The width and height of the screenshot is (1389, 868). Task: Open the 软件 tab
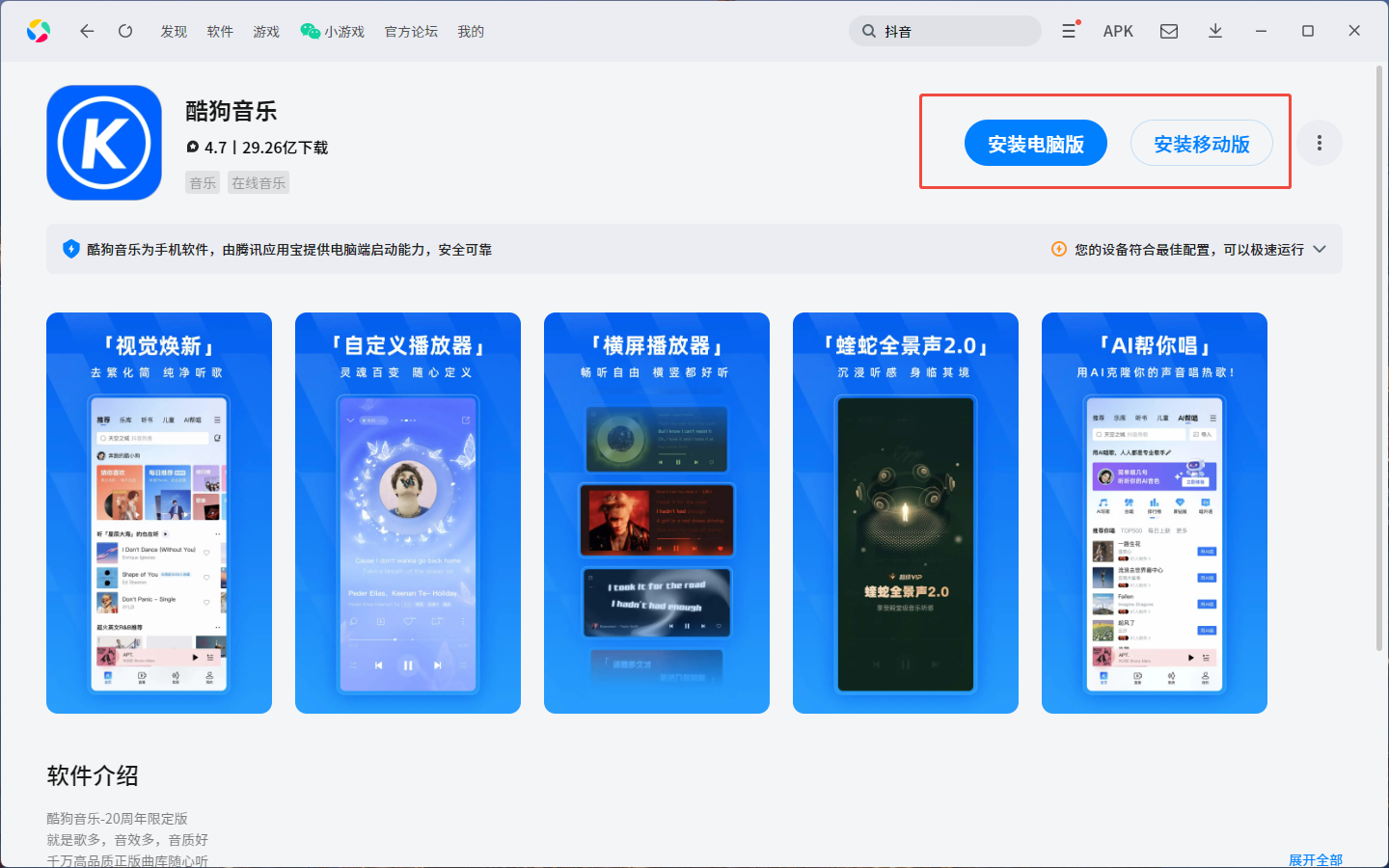pos(220,31)
